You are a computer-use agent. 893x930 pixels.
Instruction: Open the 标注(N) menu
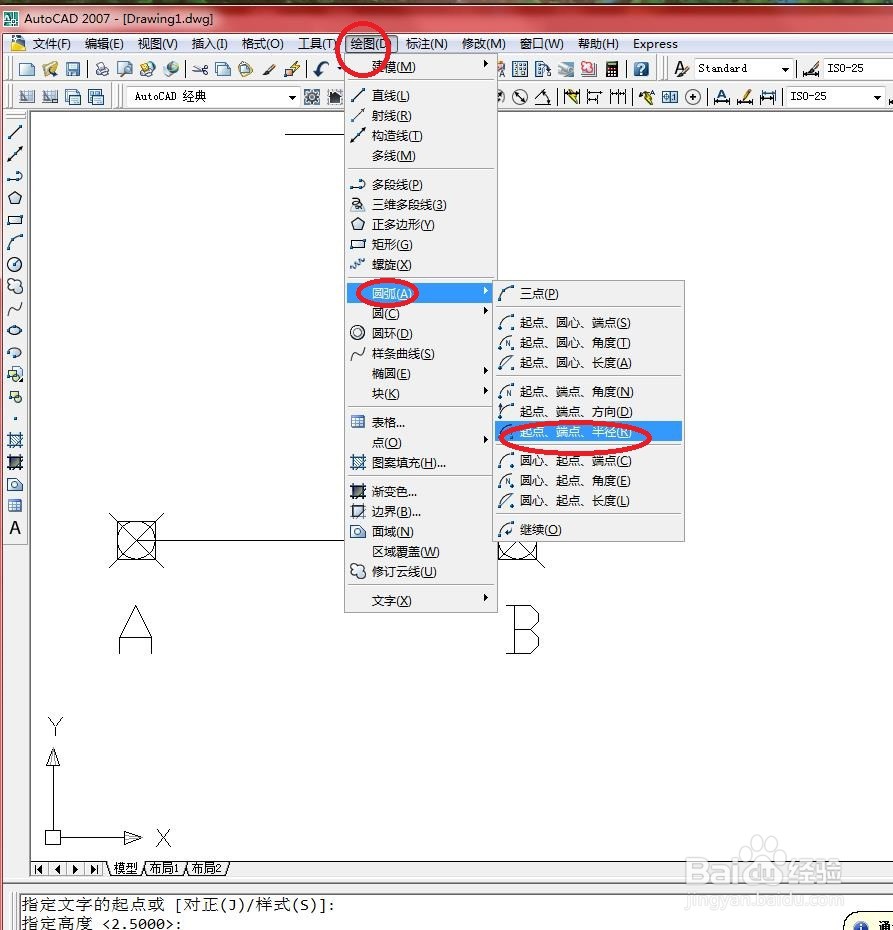click(426, 44)
